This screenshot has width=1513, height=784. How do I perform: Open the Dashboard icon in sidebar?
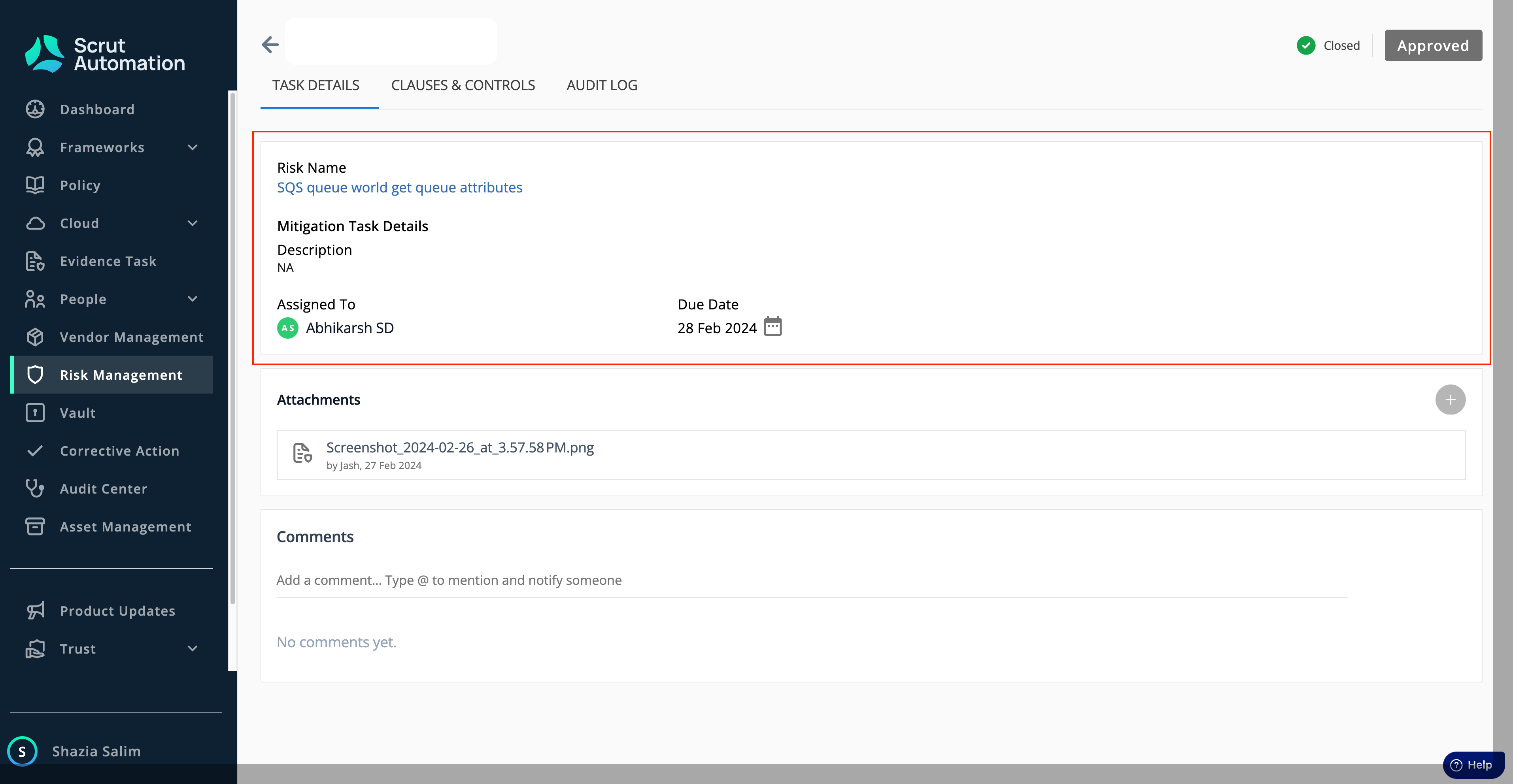(x=35, y=109)
